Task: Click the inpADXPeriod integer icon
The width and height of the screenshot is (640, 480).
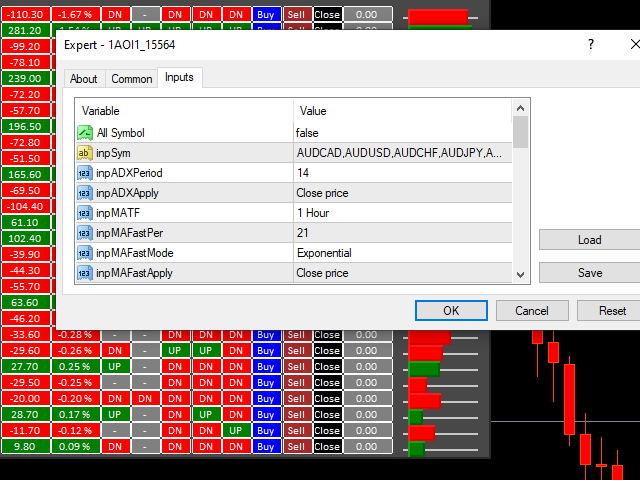Action: (84, 173)
